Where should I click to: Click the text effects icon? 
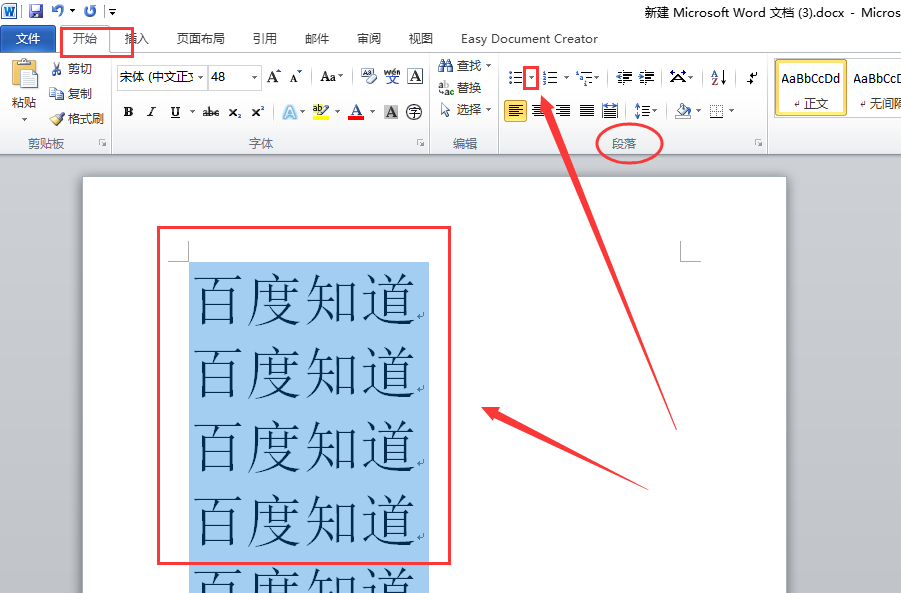point(290,112)
